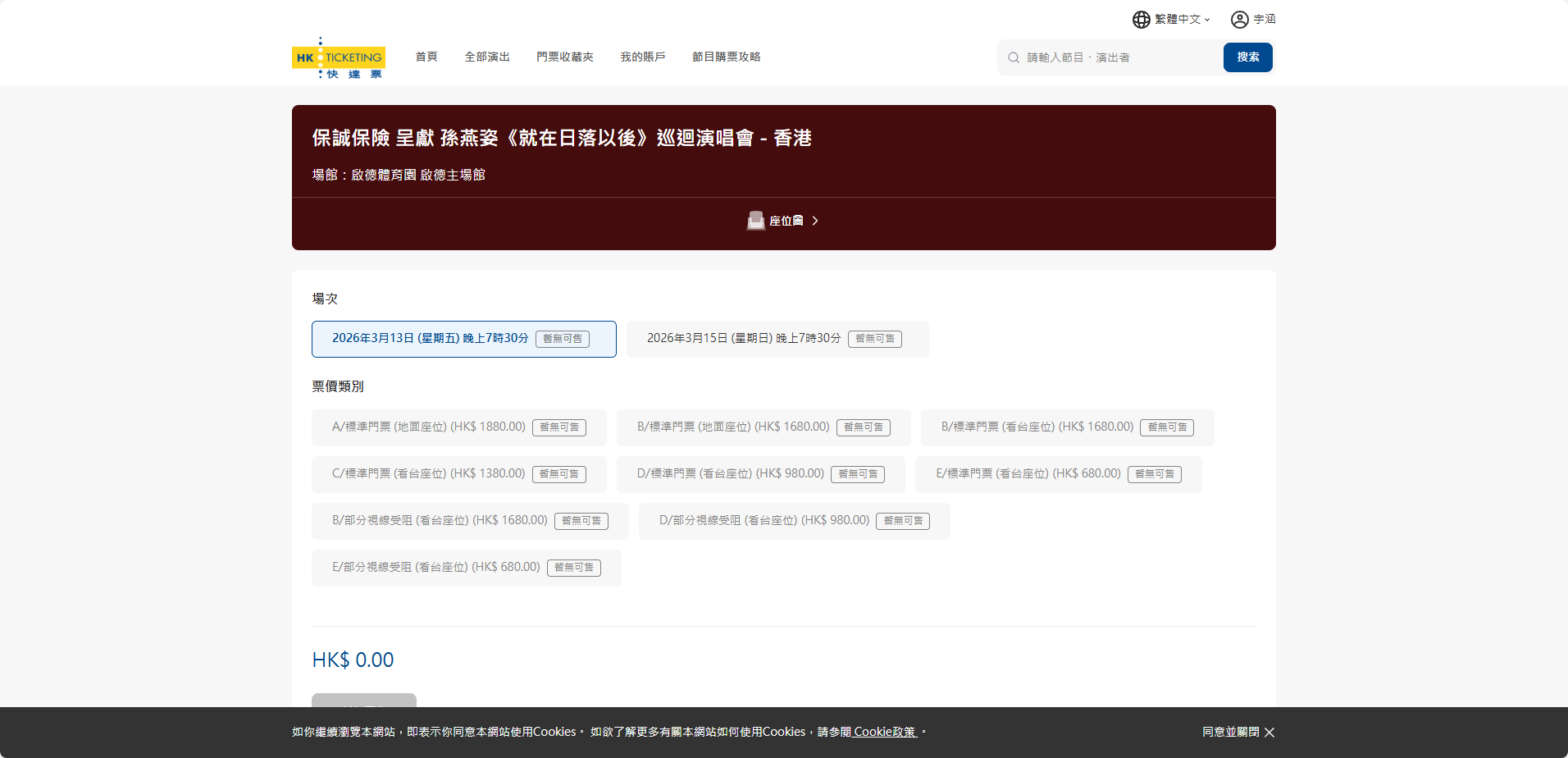Open 節目購票攻略 guide menu item
1568x758 pixels.
(x=726, y=57)
